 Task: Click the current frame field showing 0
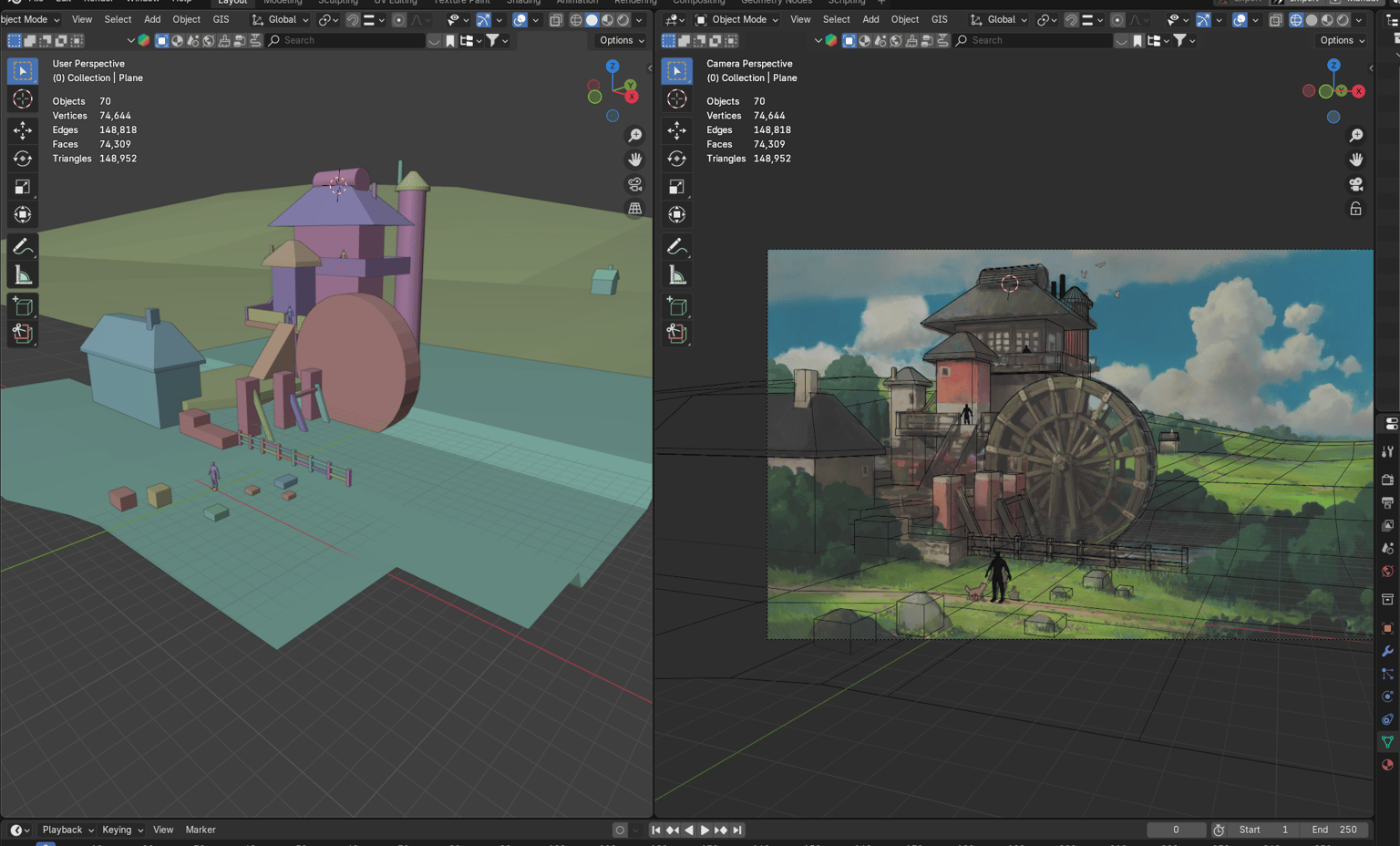coord(1176,830)
